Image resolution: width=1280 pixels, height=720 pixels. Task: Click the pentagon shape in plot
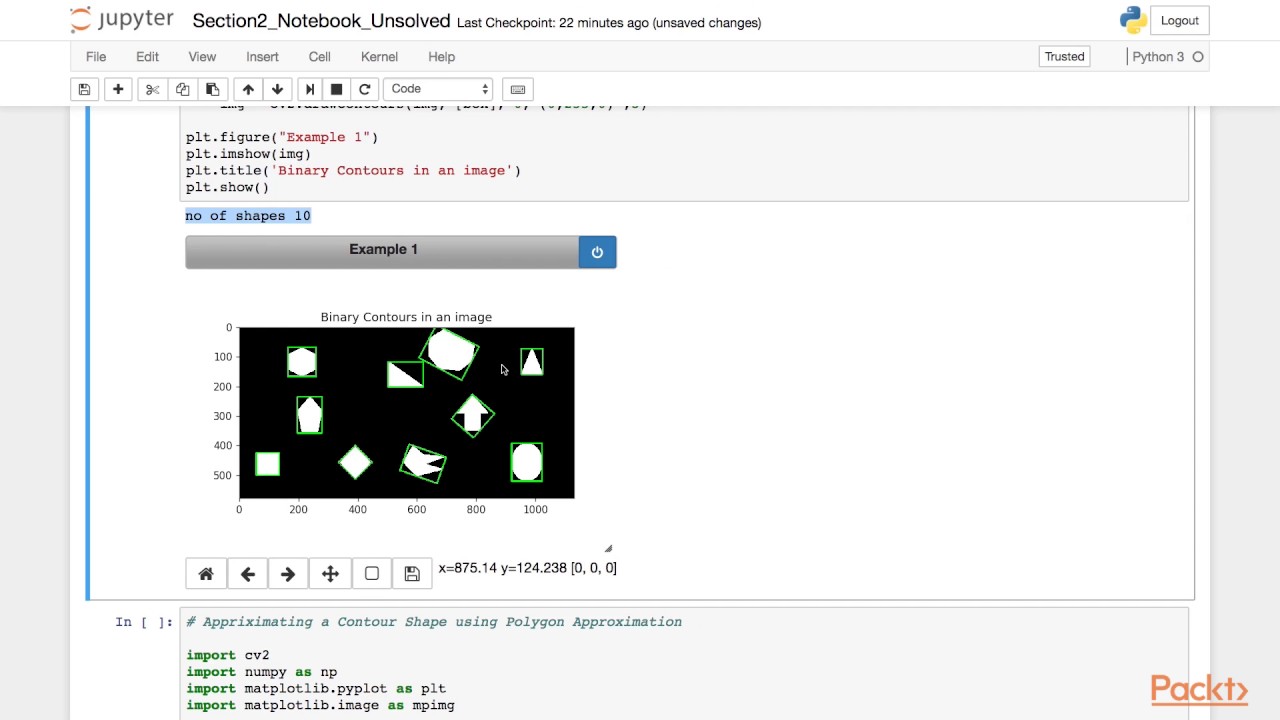pos(310,415)
